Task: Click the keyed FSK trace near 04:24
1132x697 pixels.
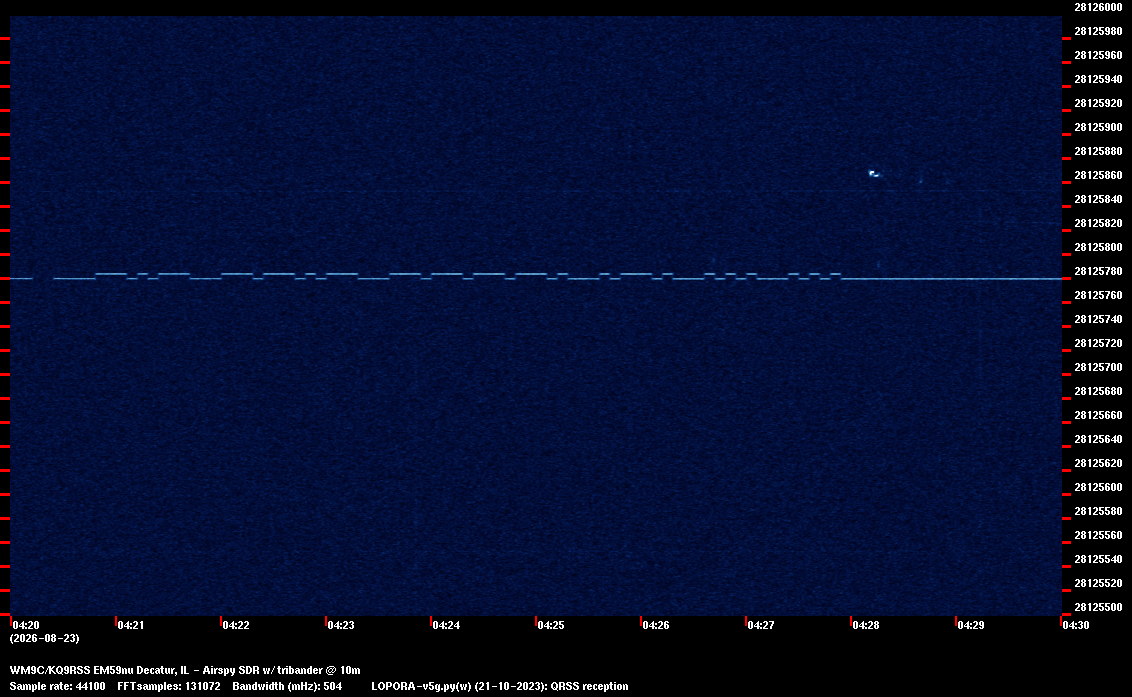Action: click(446, 274)
